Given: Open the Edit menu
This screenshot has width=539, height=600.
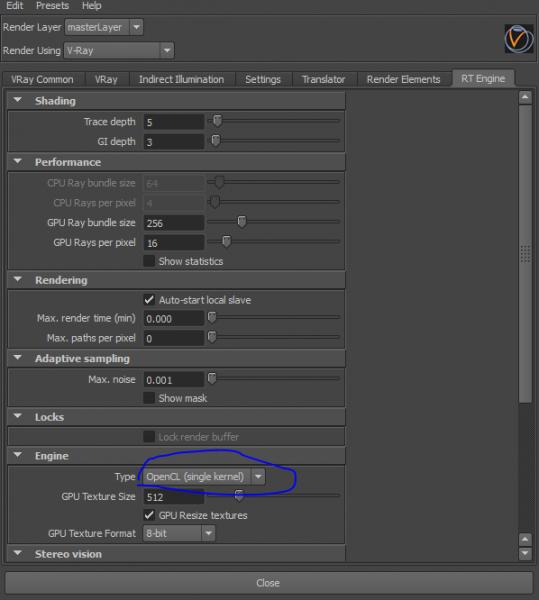Looking at the screenshot, I should [15, 6].
